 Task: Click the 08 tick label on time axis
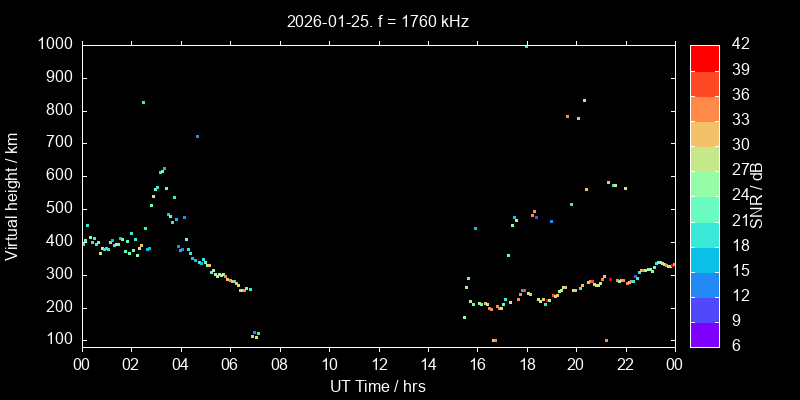279,365
